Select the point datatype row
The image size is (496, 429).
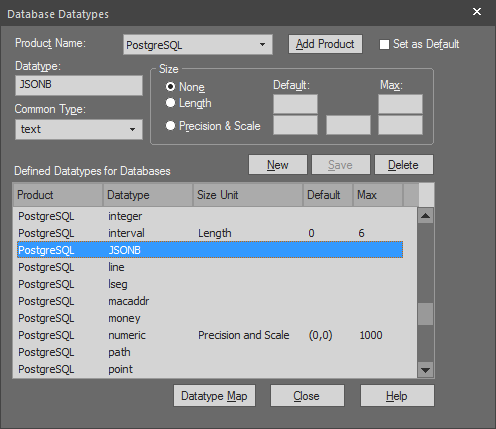[210, 369]
